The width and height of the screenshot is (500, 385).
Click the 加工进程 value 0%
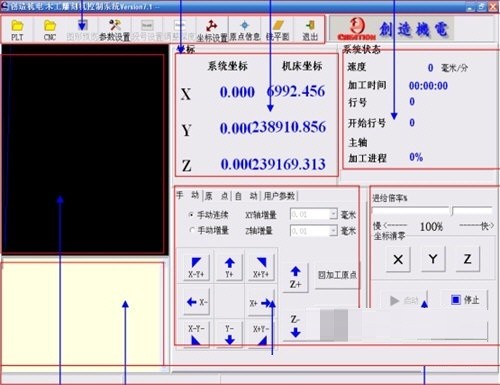(416, 157)
